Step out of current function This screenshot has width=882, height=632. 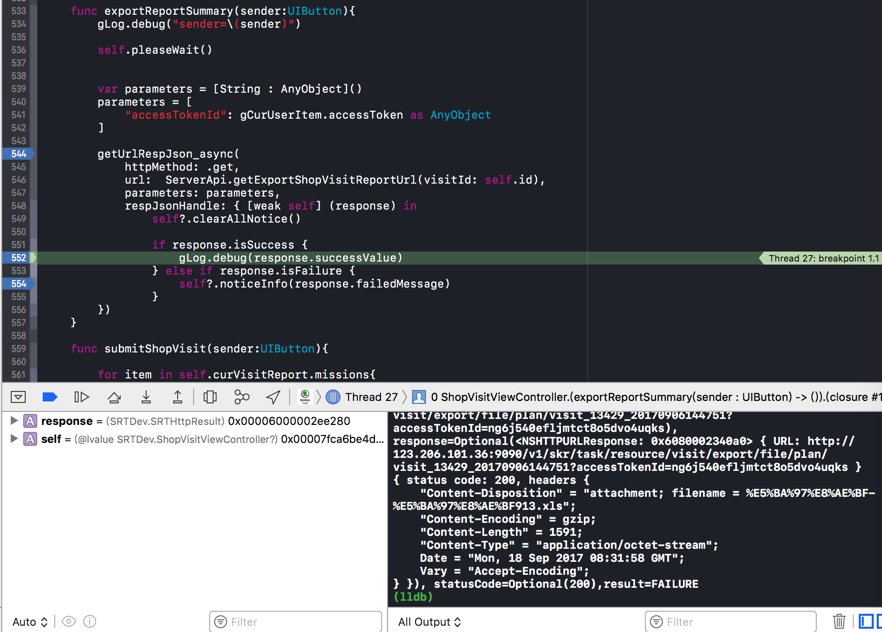[177, 397]
